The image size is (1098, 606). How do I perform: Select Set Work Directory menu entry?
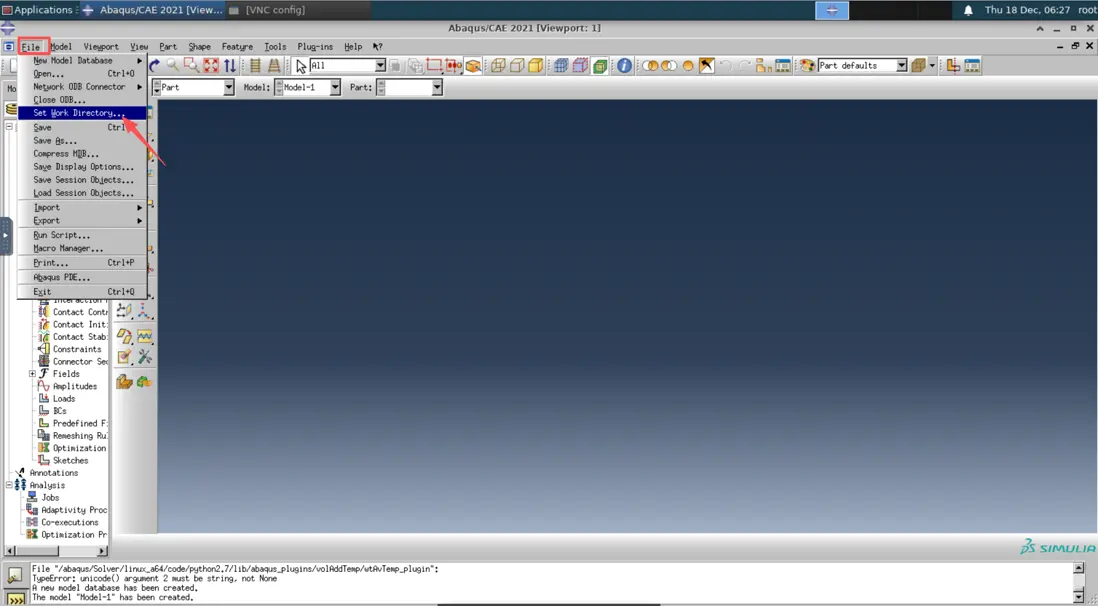click(79, 113)
